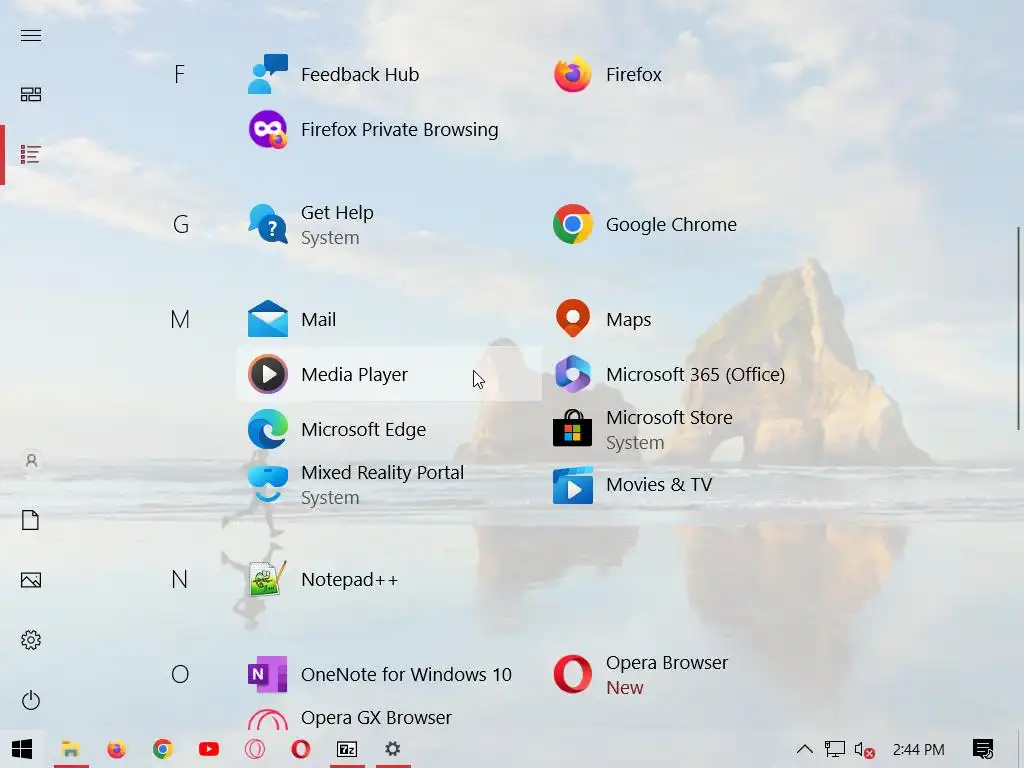1024x768 pixels.
Task: Select the "Notepad++" label
Action: pyautogui.click(x=349, y=580)
